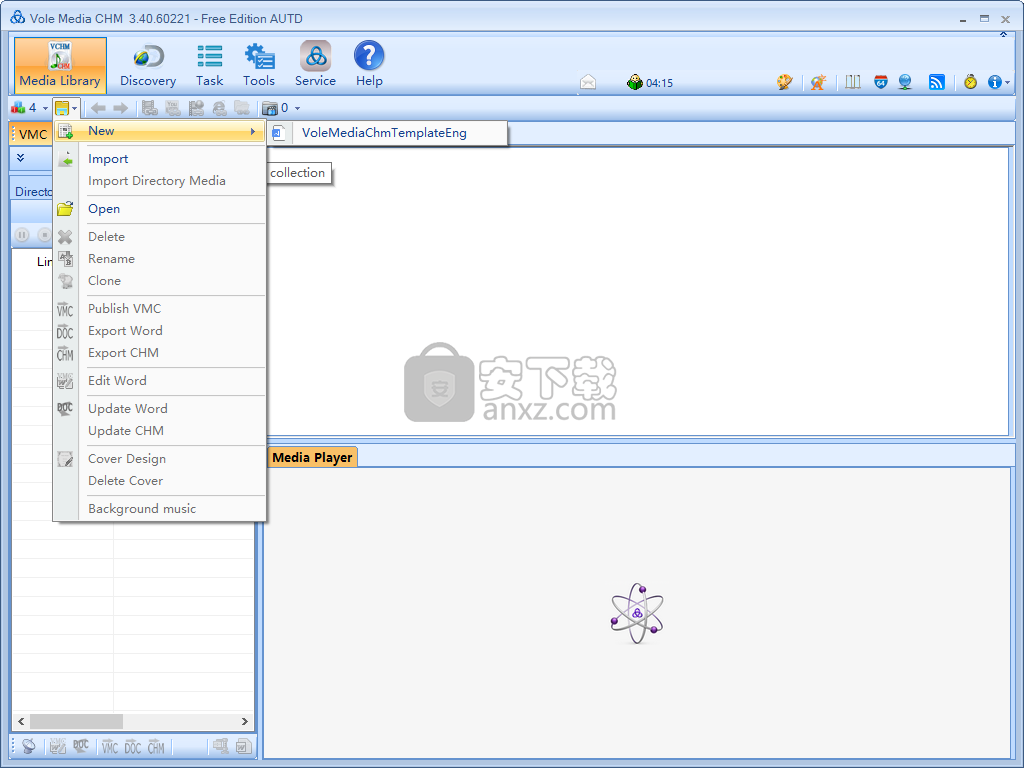Click the open book icon in ribbon
The image size is (1024, 768).
click(x=852, y=82)
